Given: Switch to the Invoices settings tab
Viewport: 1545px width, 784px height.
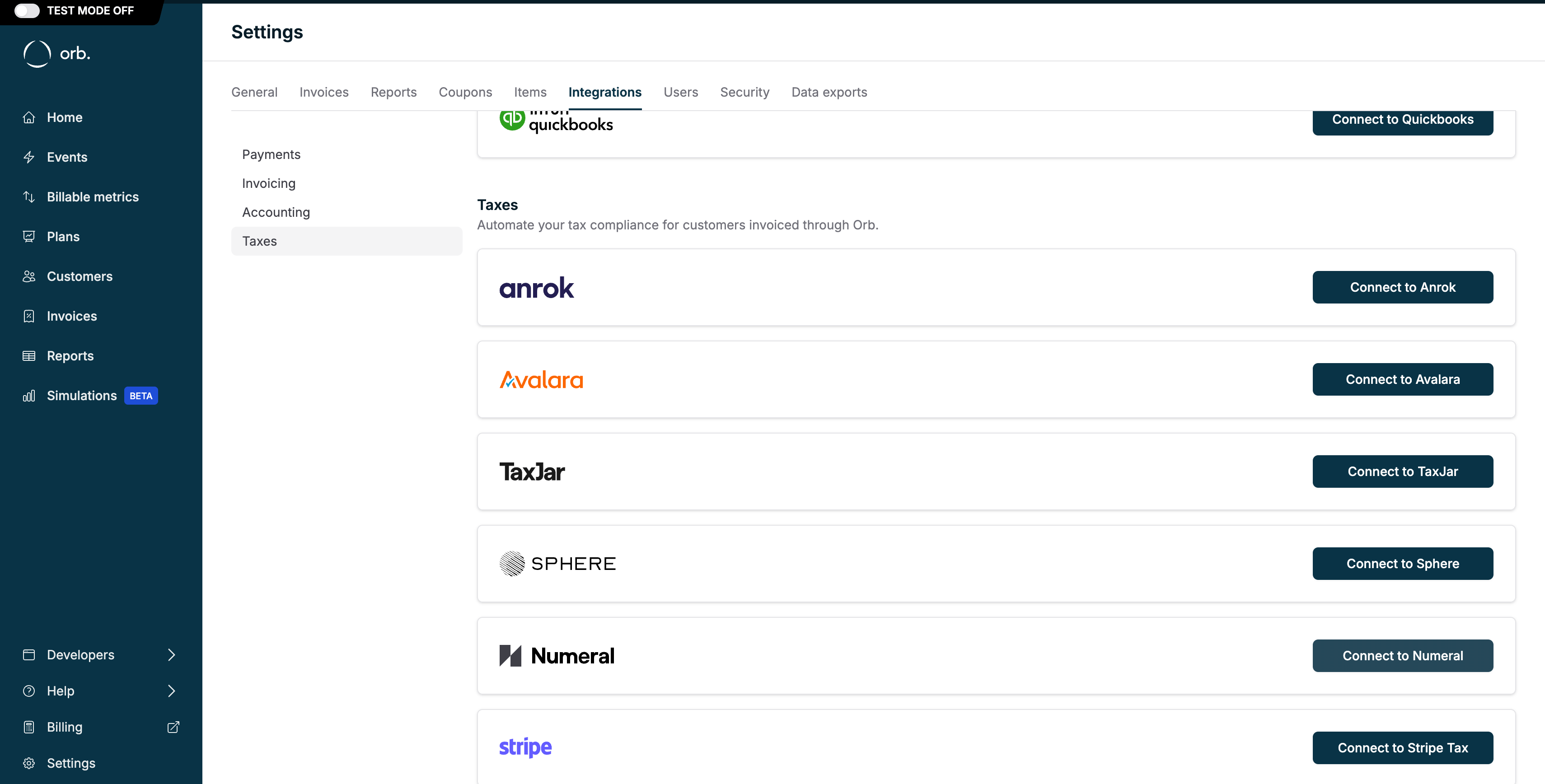Looking at the screenshot, I should coord(324,92).
